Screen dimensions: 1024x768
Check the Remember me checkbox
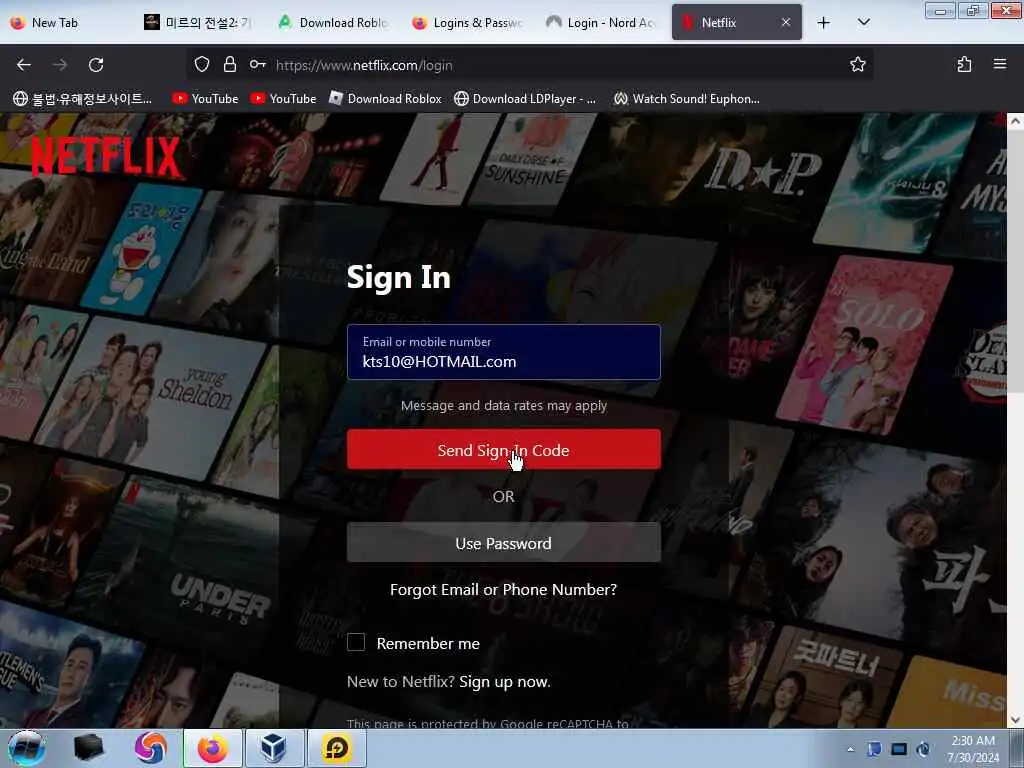[x=356, y=643]
